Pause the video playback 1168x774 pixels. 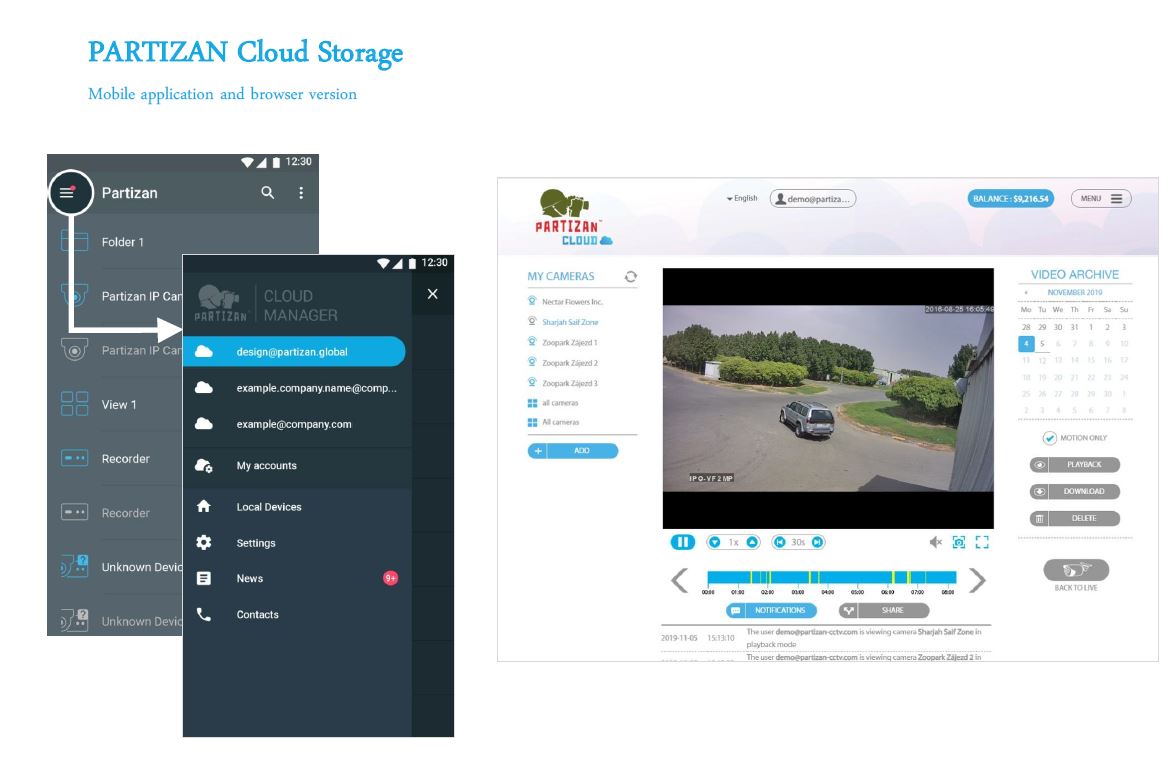[x=682, y=542]
